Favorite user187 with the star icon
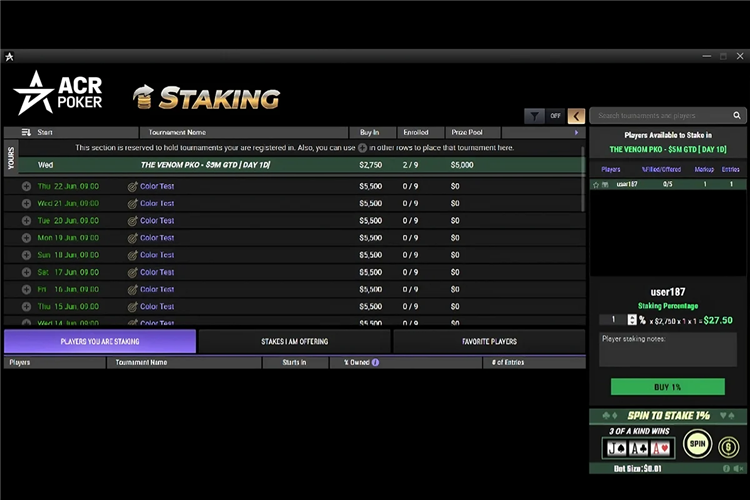The image size is (750, 500). tap(596, 185)
